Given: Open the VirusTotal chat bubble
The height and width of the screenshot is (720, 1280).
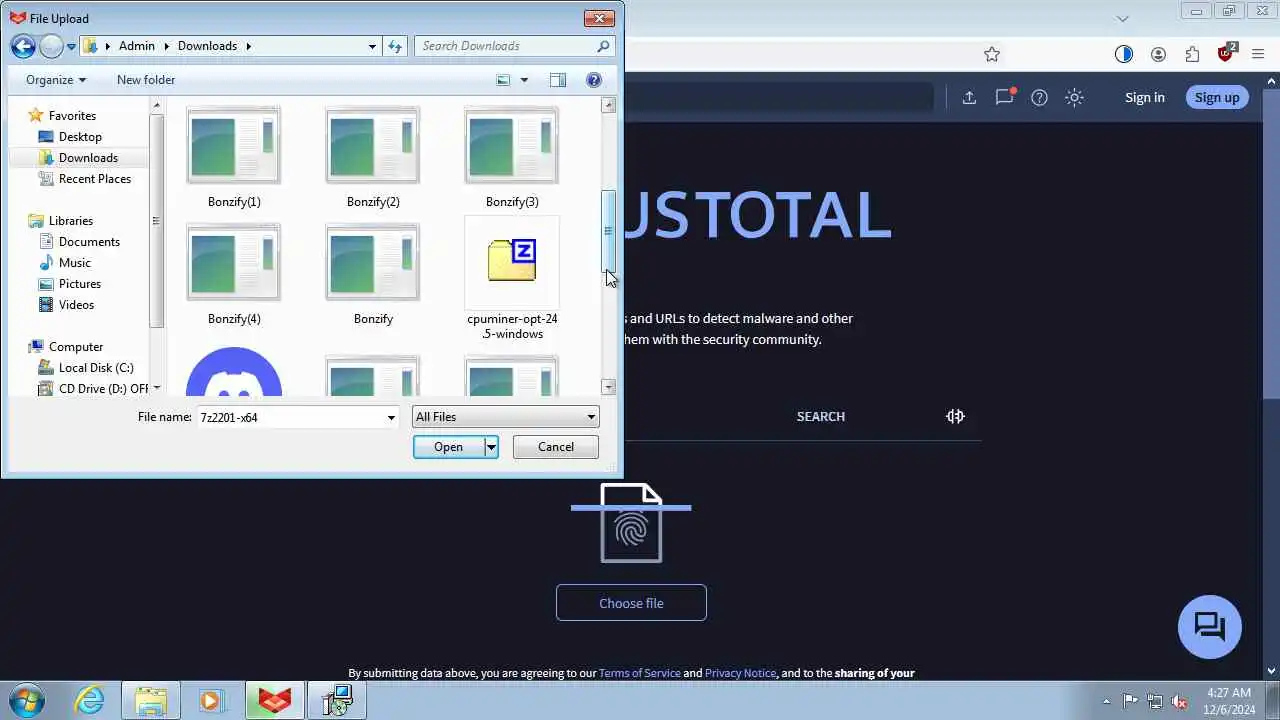Looking at the screenshot, I should click(x=1210, y=627).
